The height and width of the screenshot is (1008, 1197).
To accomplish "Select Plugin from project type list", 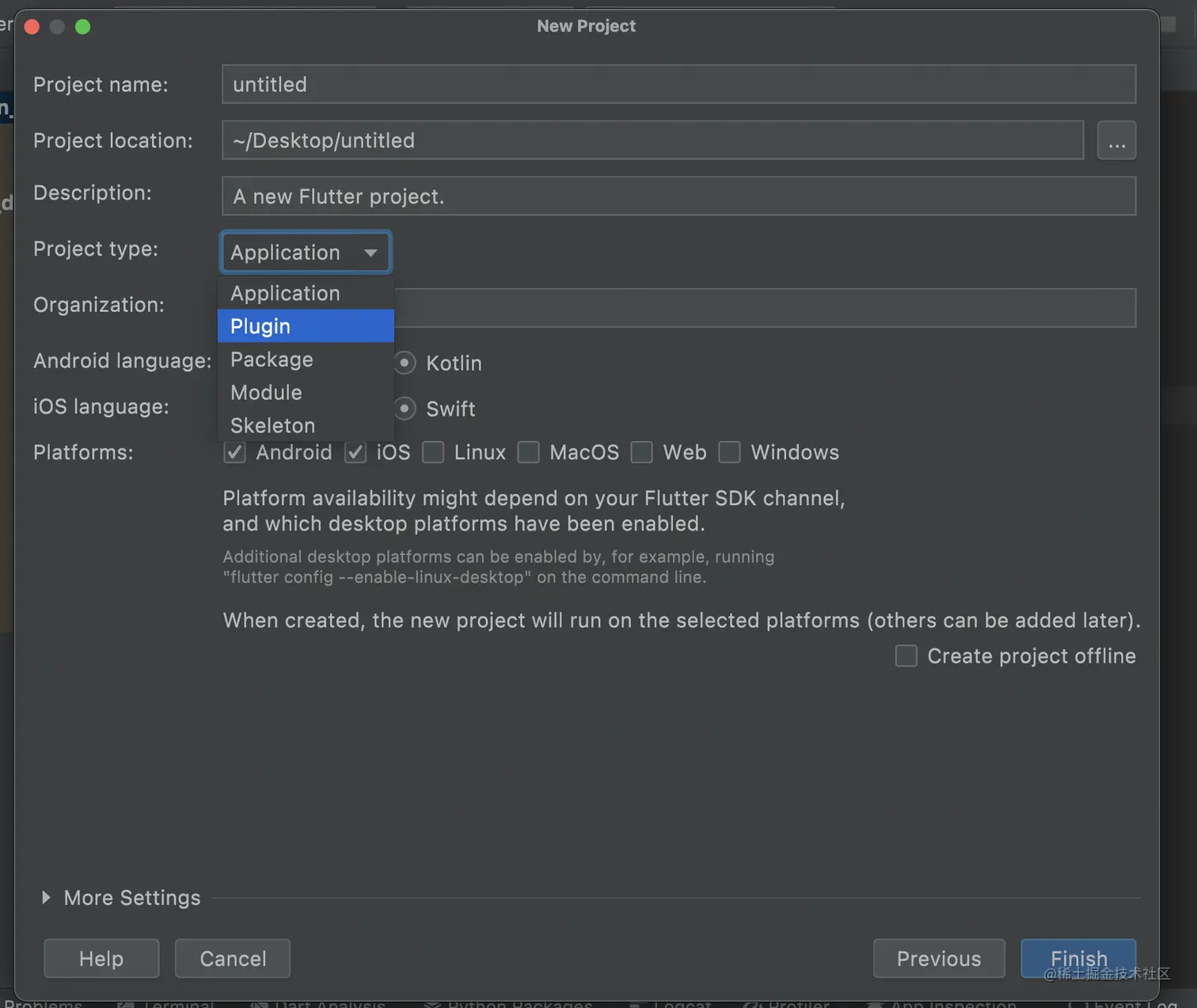I will point(306,326).
